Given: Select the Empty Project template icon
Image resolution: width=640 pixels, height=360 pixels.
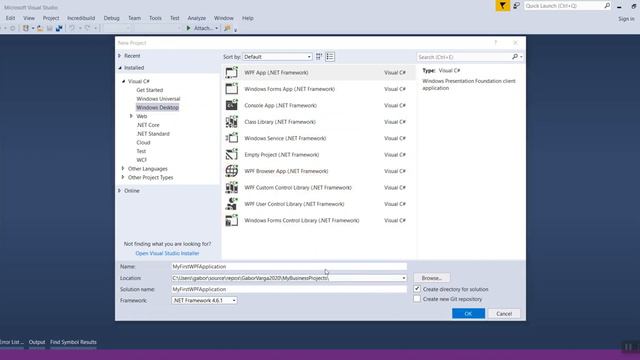Looking at the screenshot, I should [x=231, y=154].
